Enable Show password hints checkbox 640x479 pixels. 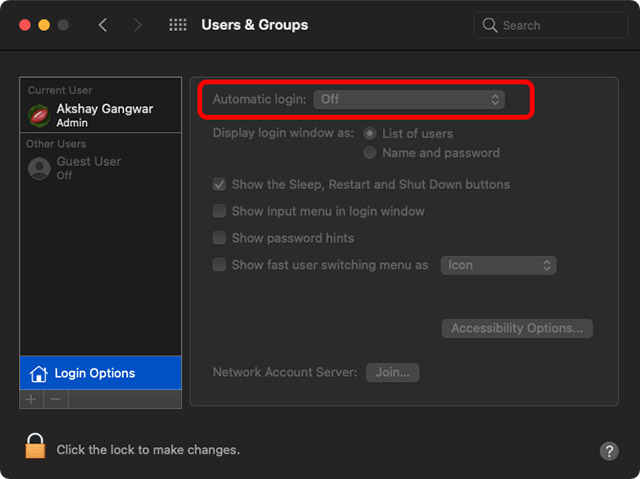219,238
